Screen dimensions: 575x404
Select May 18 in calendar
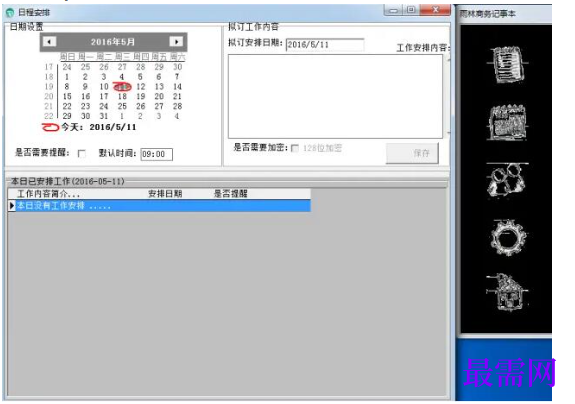[122, 96]
